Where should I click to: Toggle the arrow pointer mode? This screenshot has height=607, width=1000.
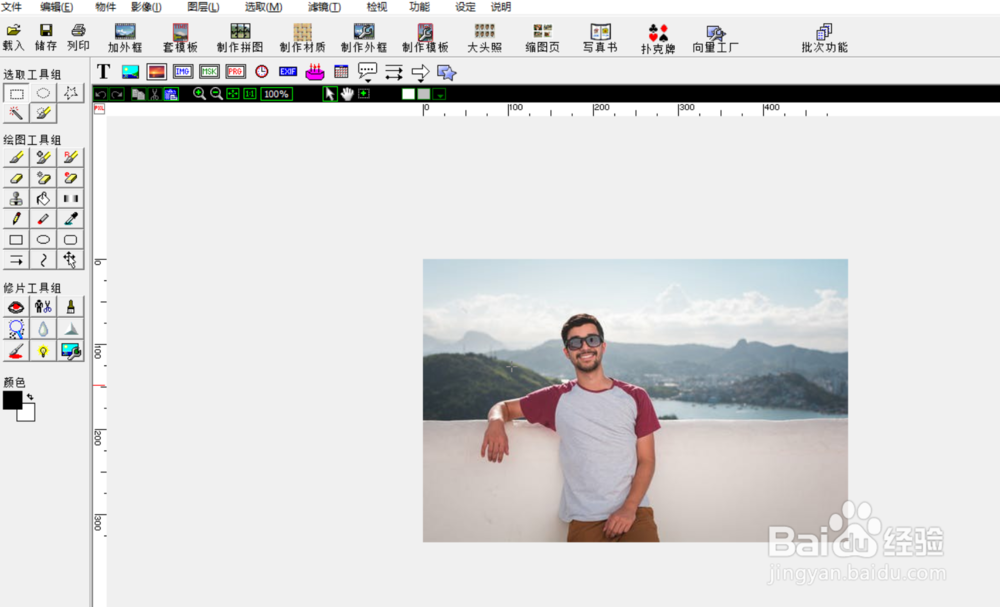click(x=330, y=94)
